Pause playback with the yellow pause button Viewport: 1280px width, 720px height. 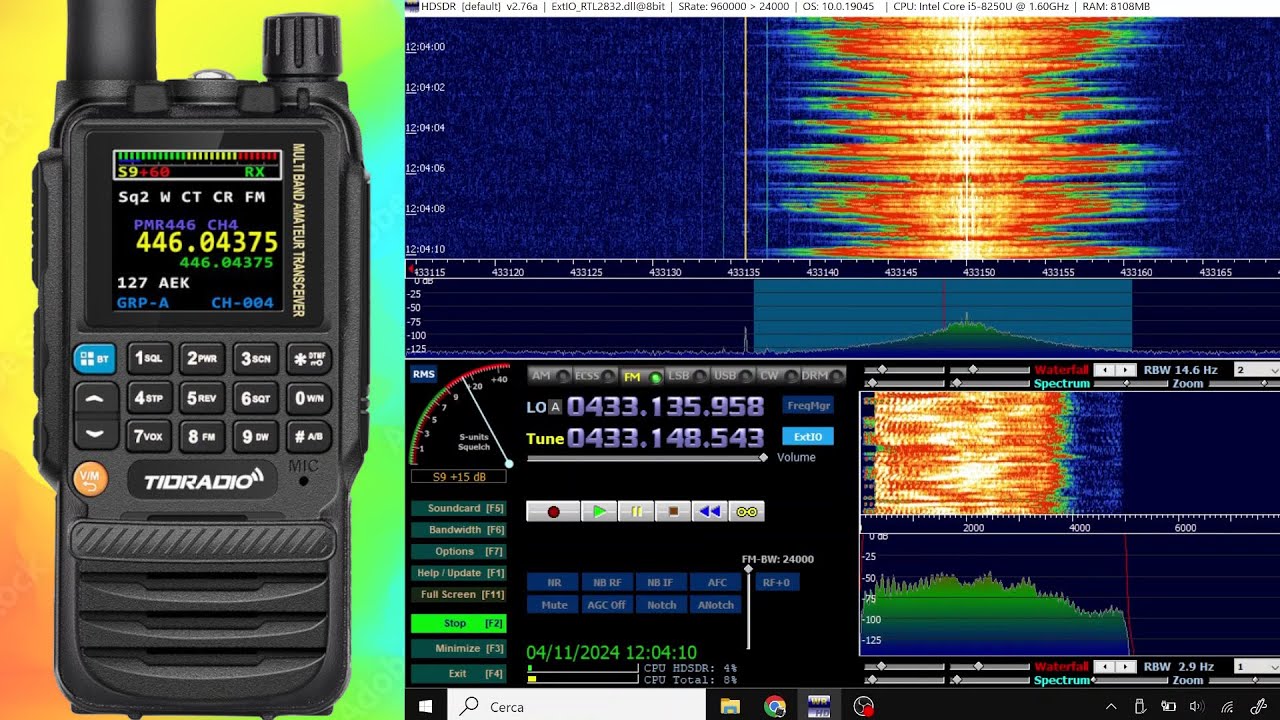pos(636,511)
